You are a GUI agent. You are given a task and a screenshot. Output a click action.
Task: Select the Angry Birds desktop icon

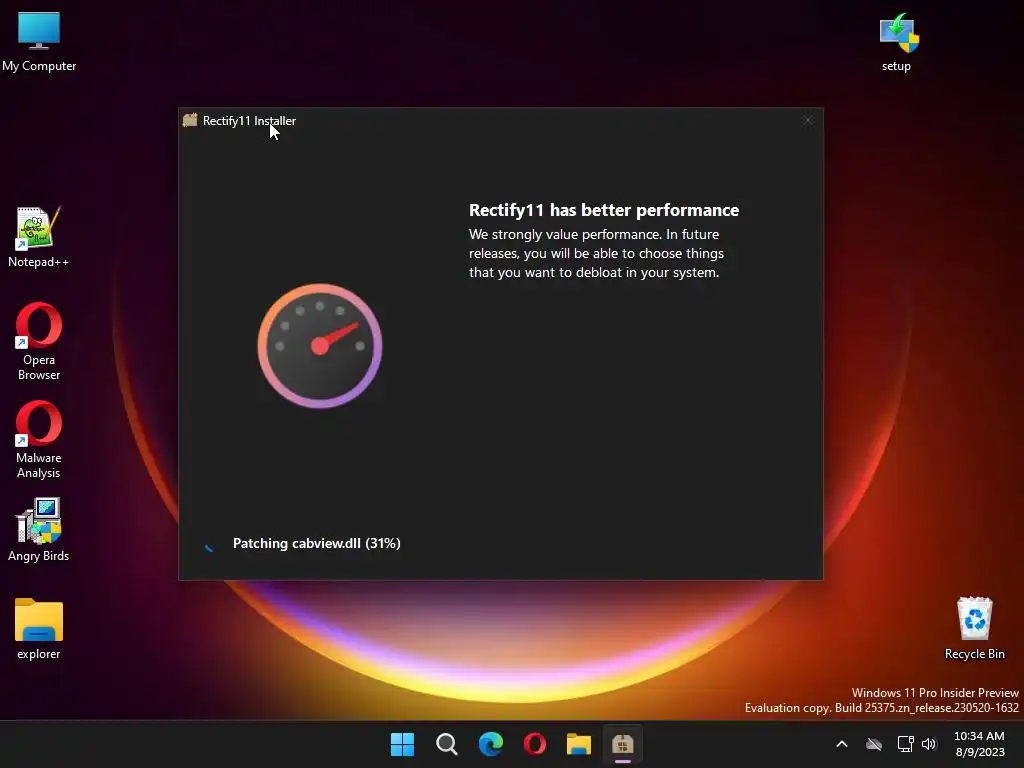(39, 530)
